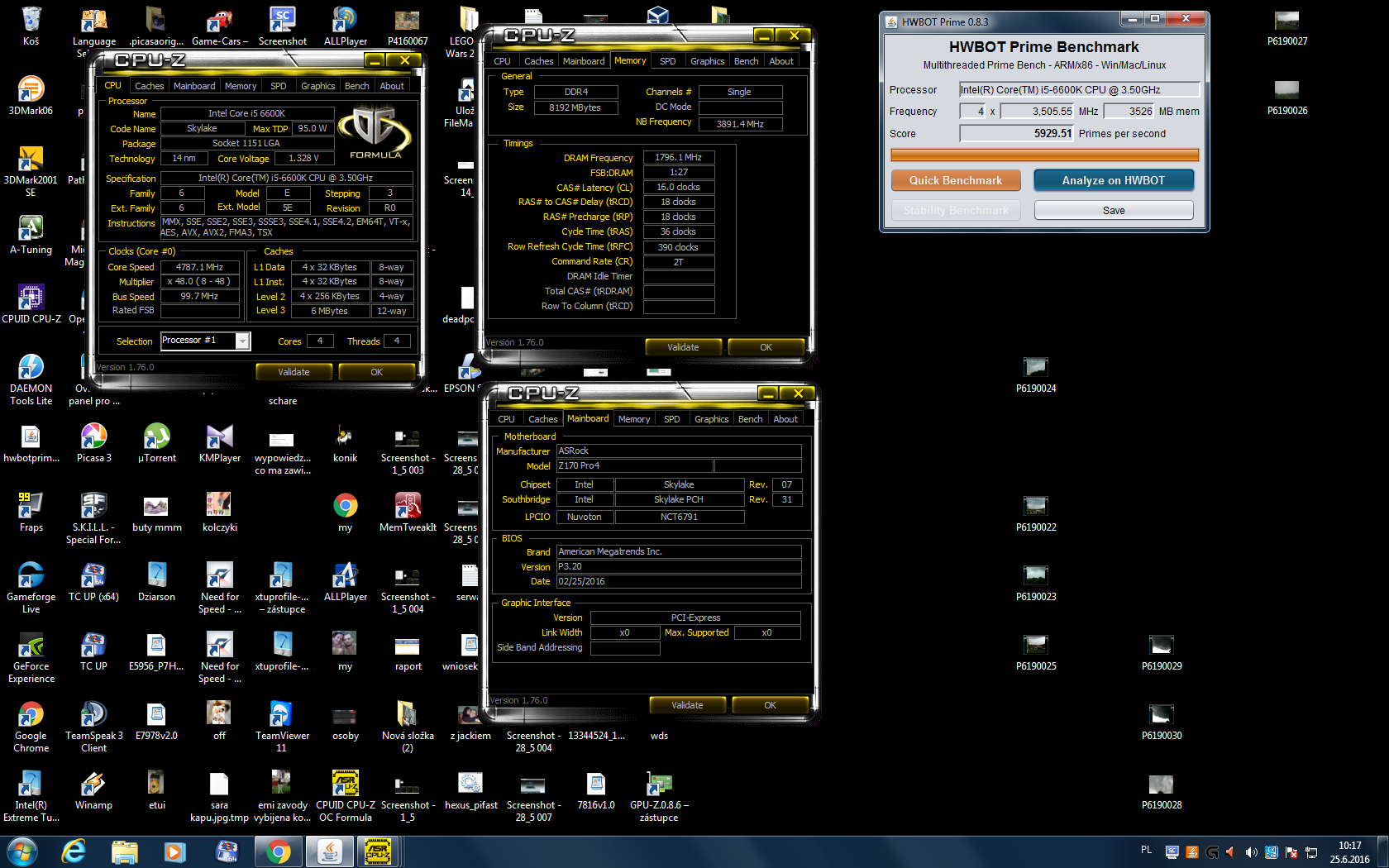Click the DRAM Frequency value 1796.1 MHz
The height and width of the screenshot is (868, 1389).
click(x=679, y=157)
